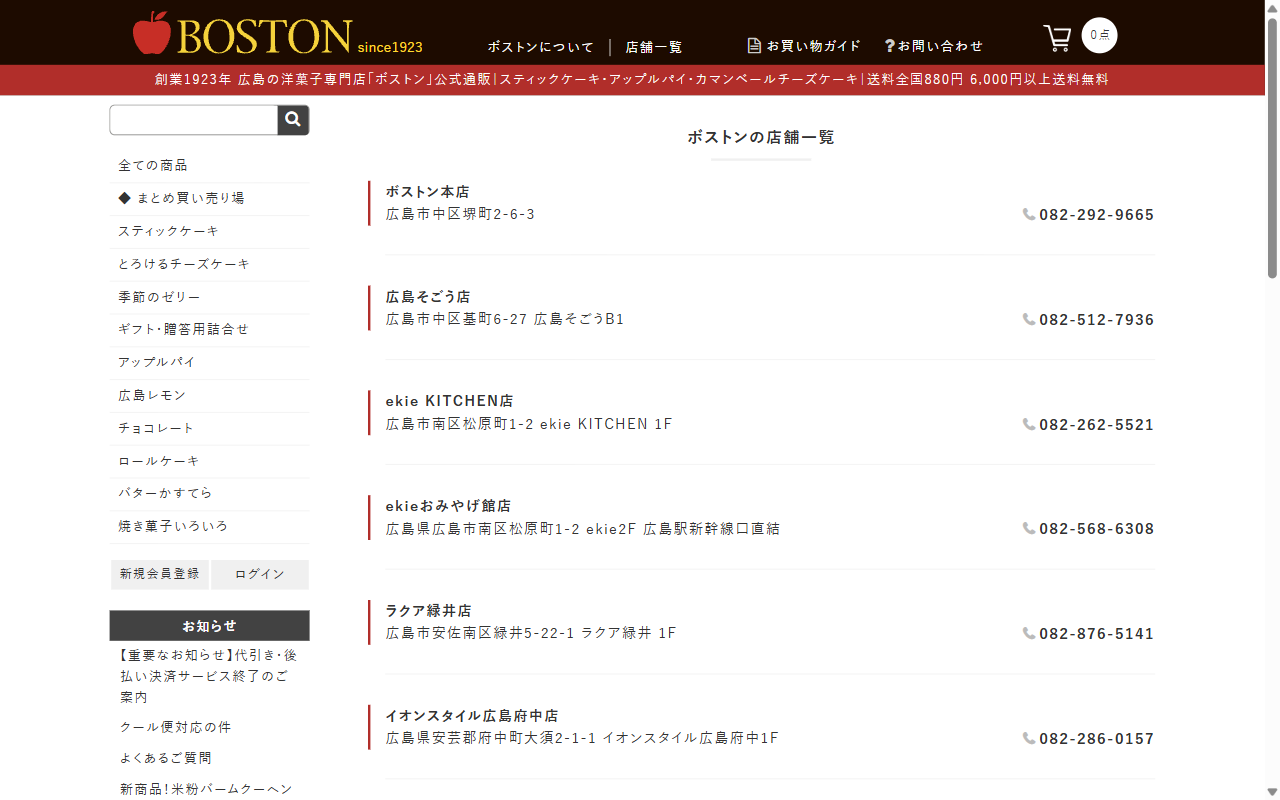
Task: Select まとめ買い売り場 category
Action: click(x=209, y=198)
